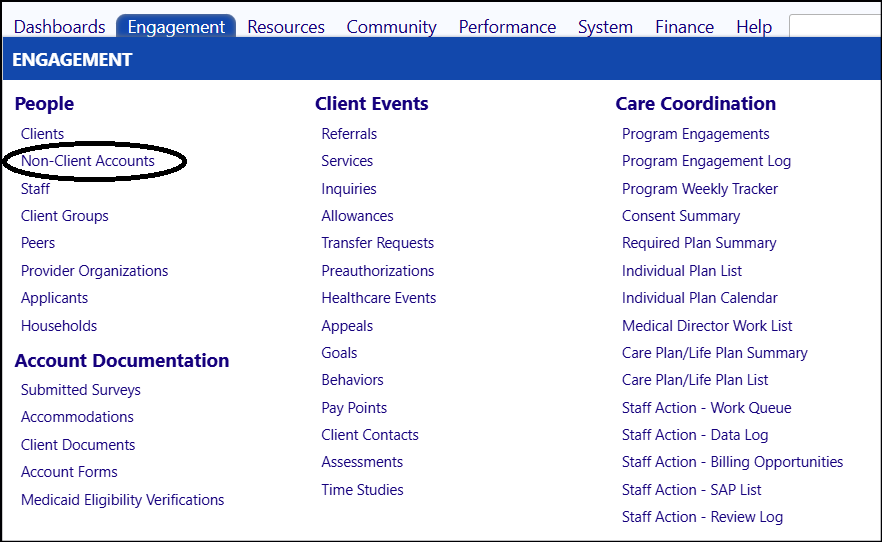Open the Households link
Screen dimensions: 882x542
(59, 326)
